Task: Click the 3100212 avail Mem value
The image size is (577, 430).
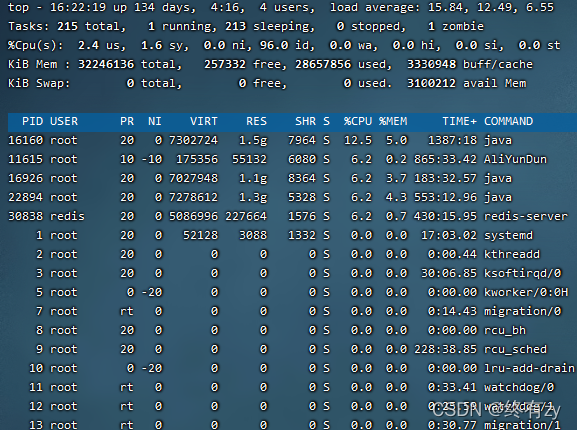Action: coord(466,83)
